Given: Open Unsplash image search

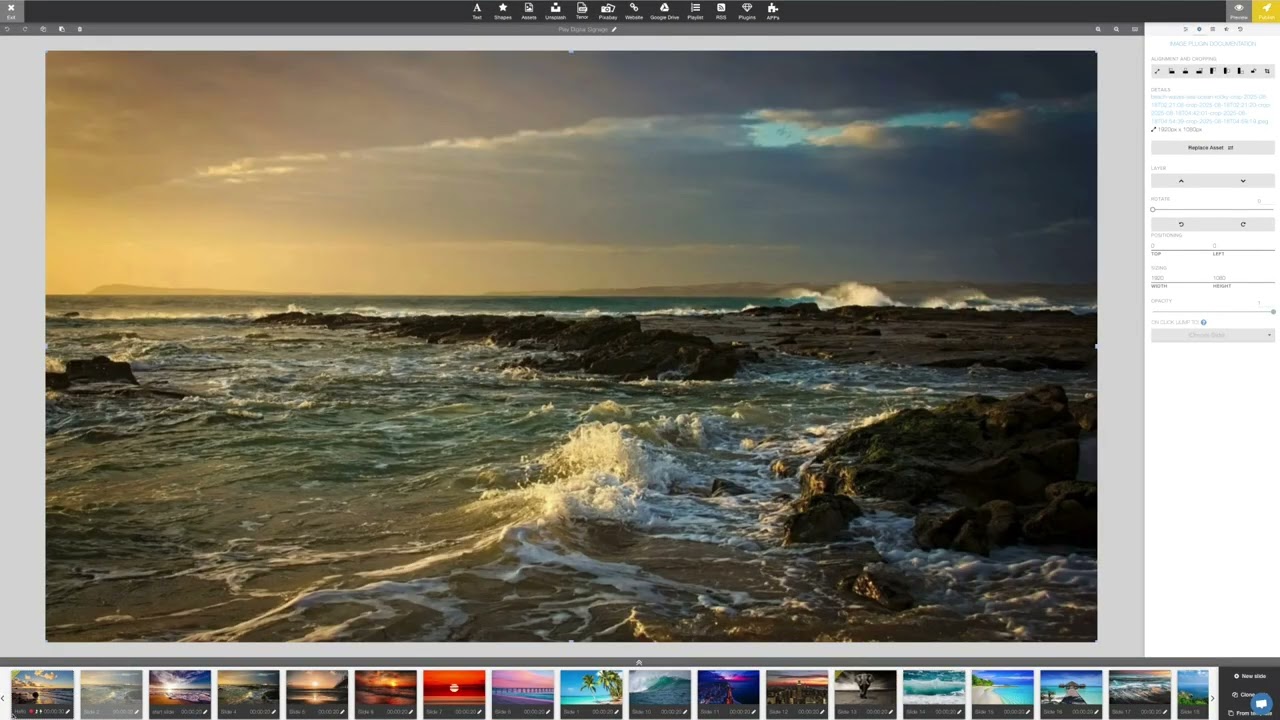Looking at the screenshot, I should coord(555,11).
